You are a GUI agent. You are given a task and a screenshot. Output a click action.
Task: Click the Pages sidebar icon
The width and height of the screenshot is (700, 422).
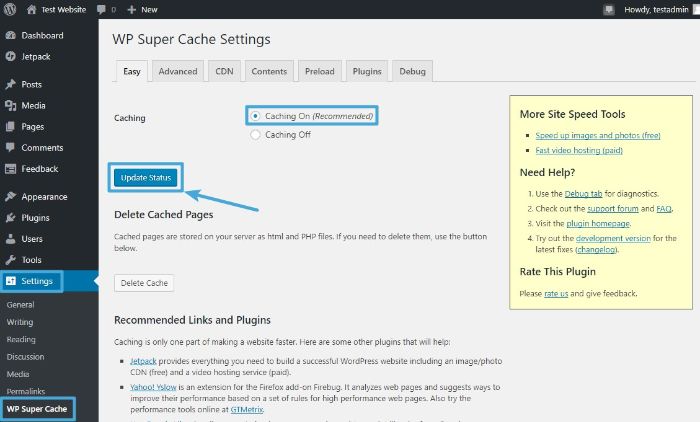click(x=11, y=126)
